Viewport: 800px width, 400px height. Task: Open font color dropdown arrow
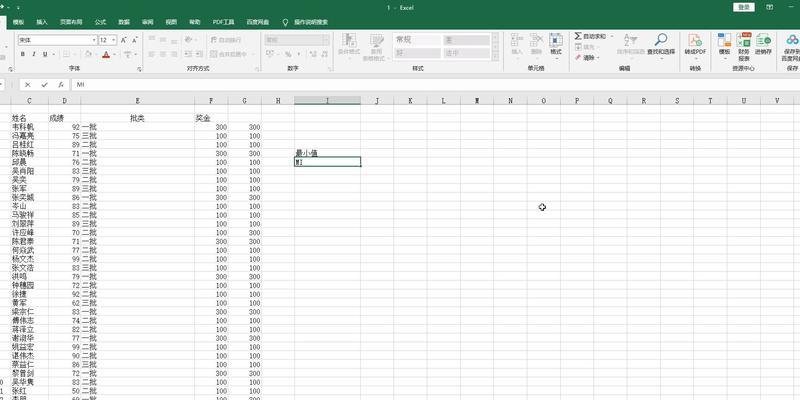(x=114, y=54)
